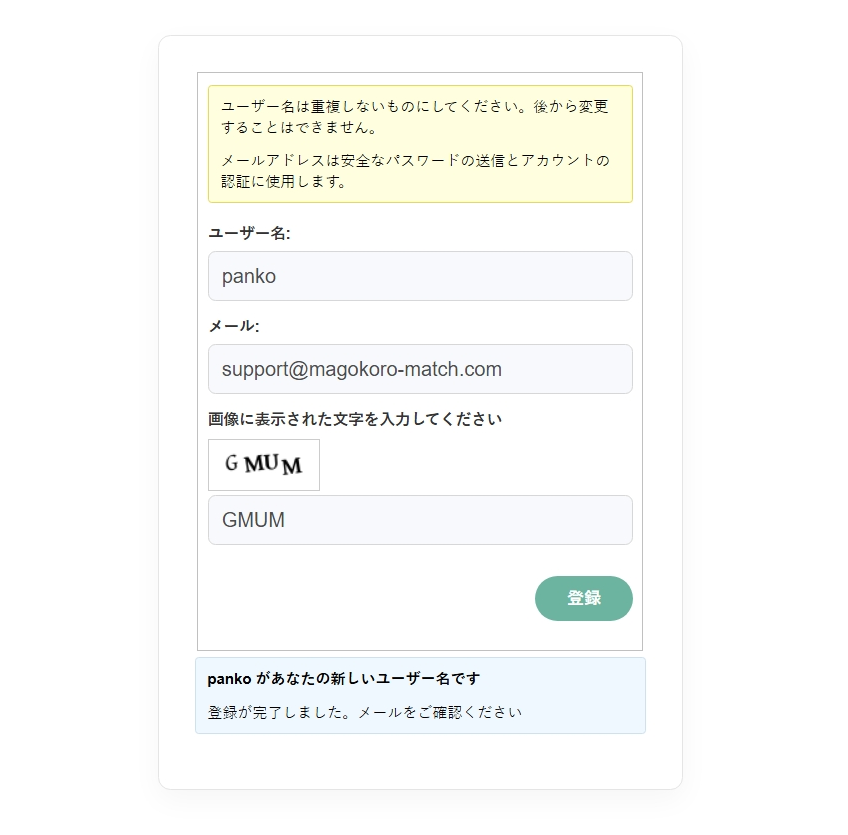848x835 pixels.
Task: Click the ユーザー名: label
Action: (x=249, y=233)
